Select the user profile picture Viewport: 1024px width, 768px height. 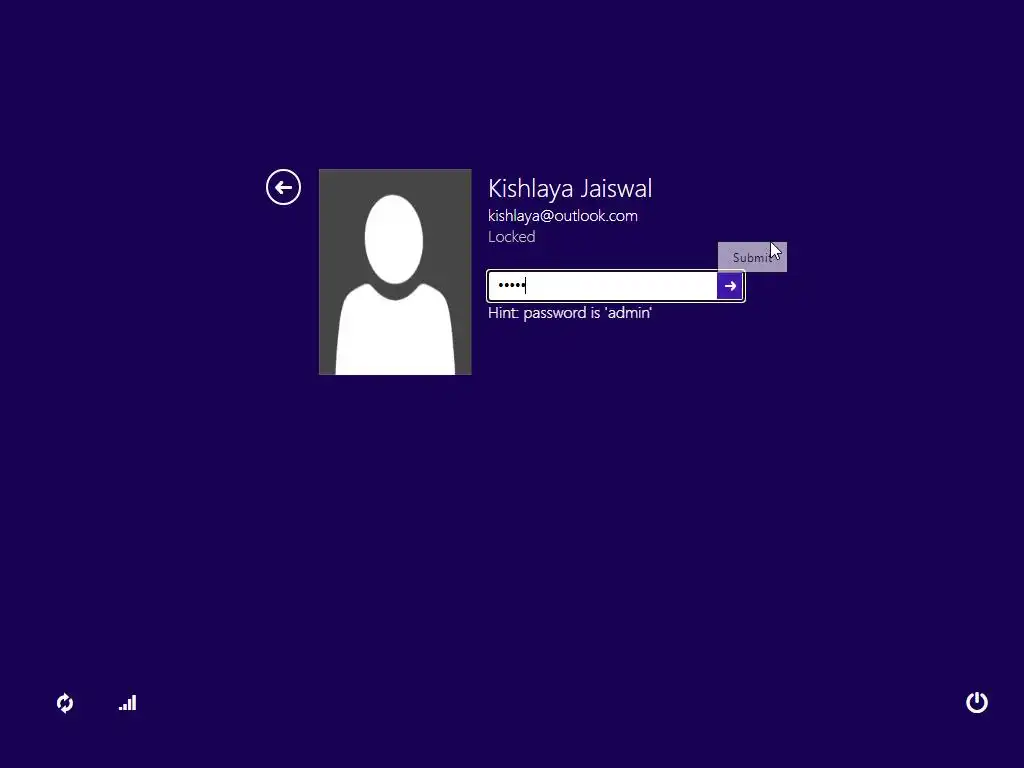tap(395, 272)
